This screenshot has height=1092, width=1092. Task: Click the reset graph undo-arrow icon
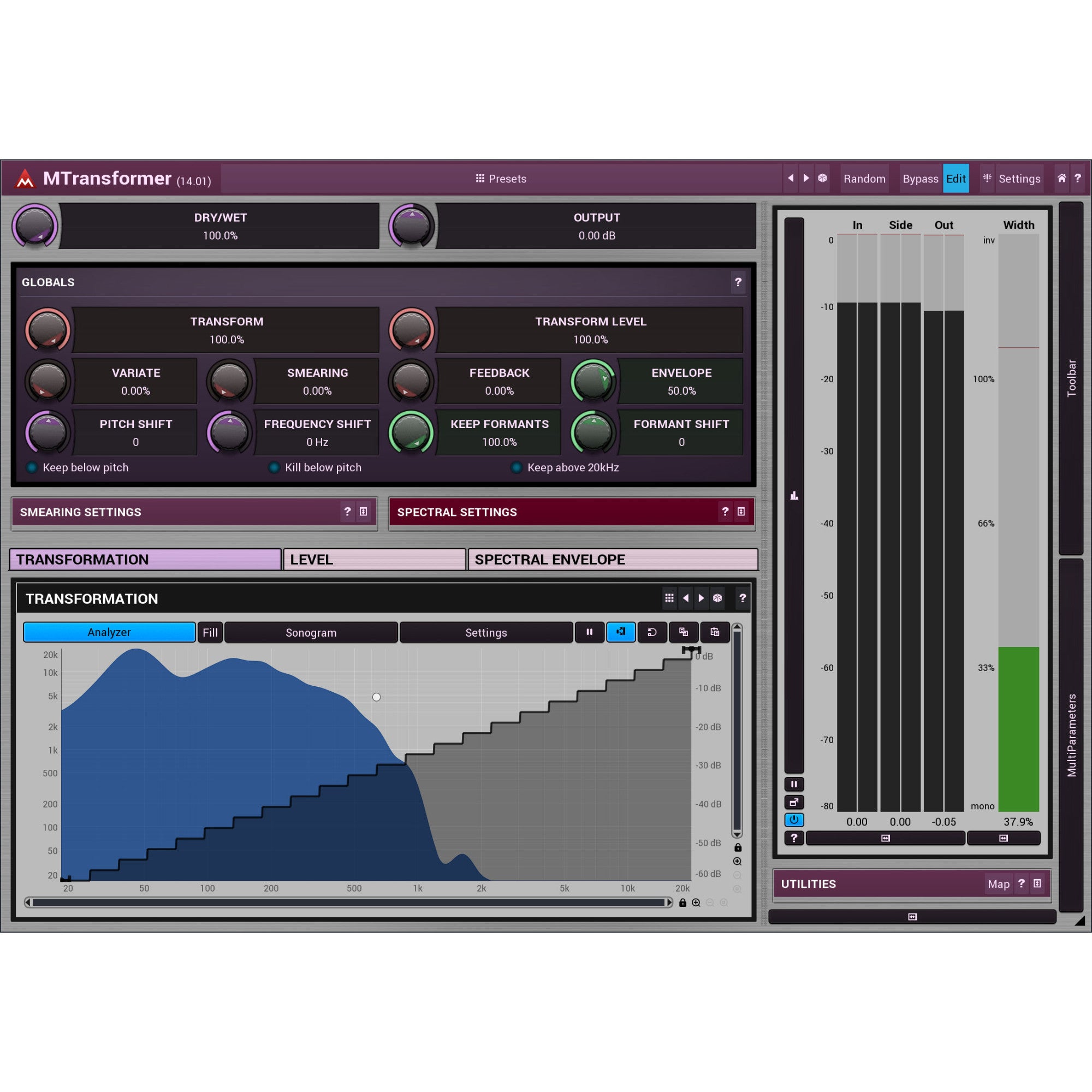tap(652, 632)
